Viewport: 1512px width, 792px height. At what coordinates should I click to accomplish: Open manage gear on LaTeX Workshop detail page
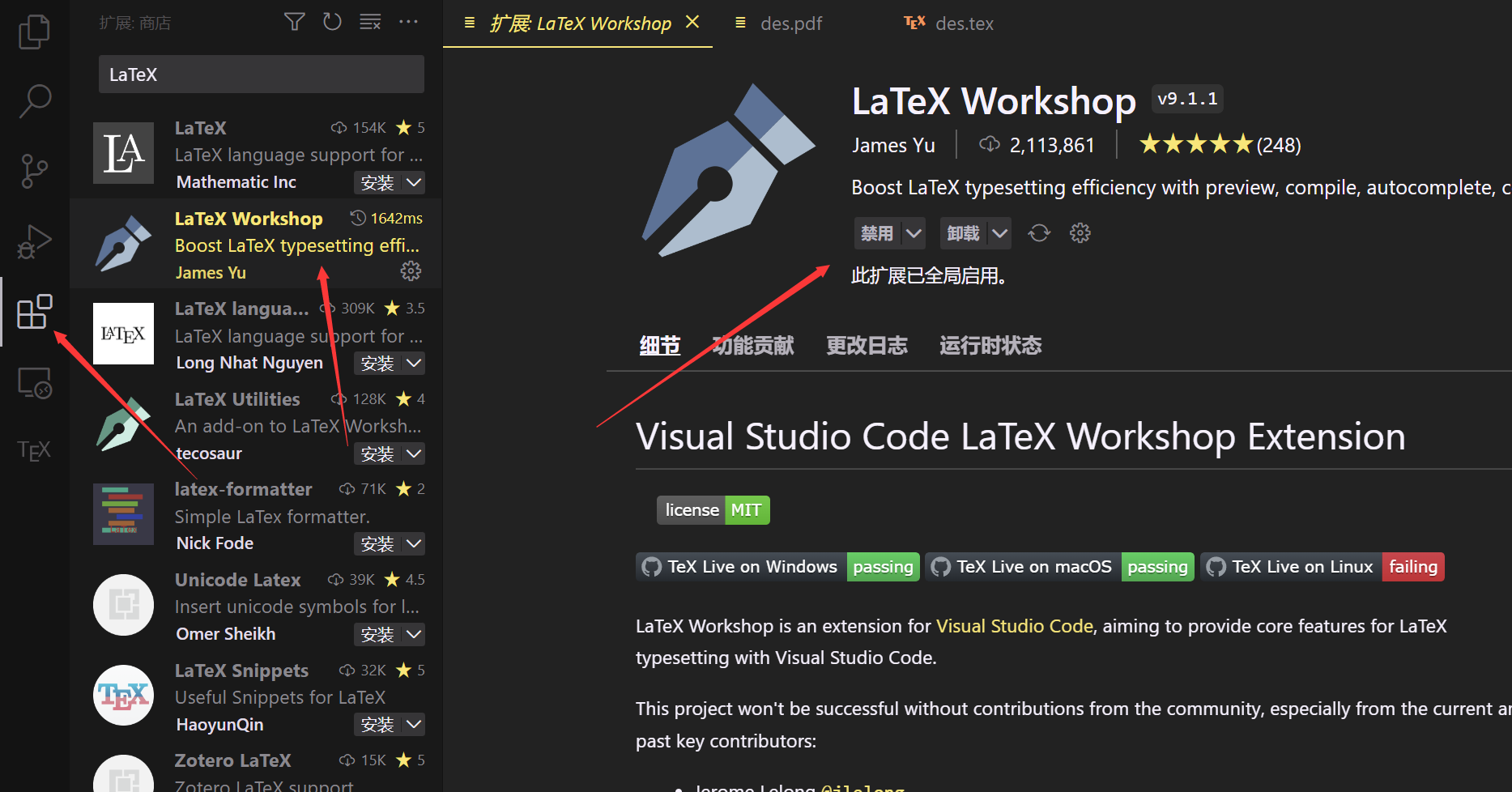(x=1080, y=233)
